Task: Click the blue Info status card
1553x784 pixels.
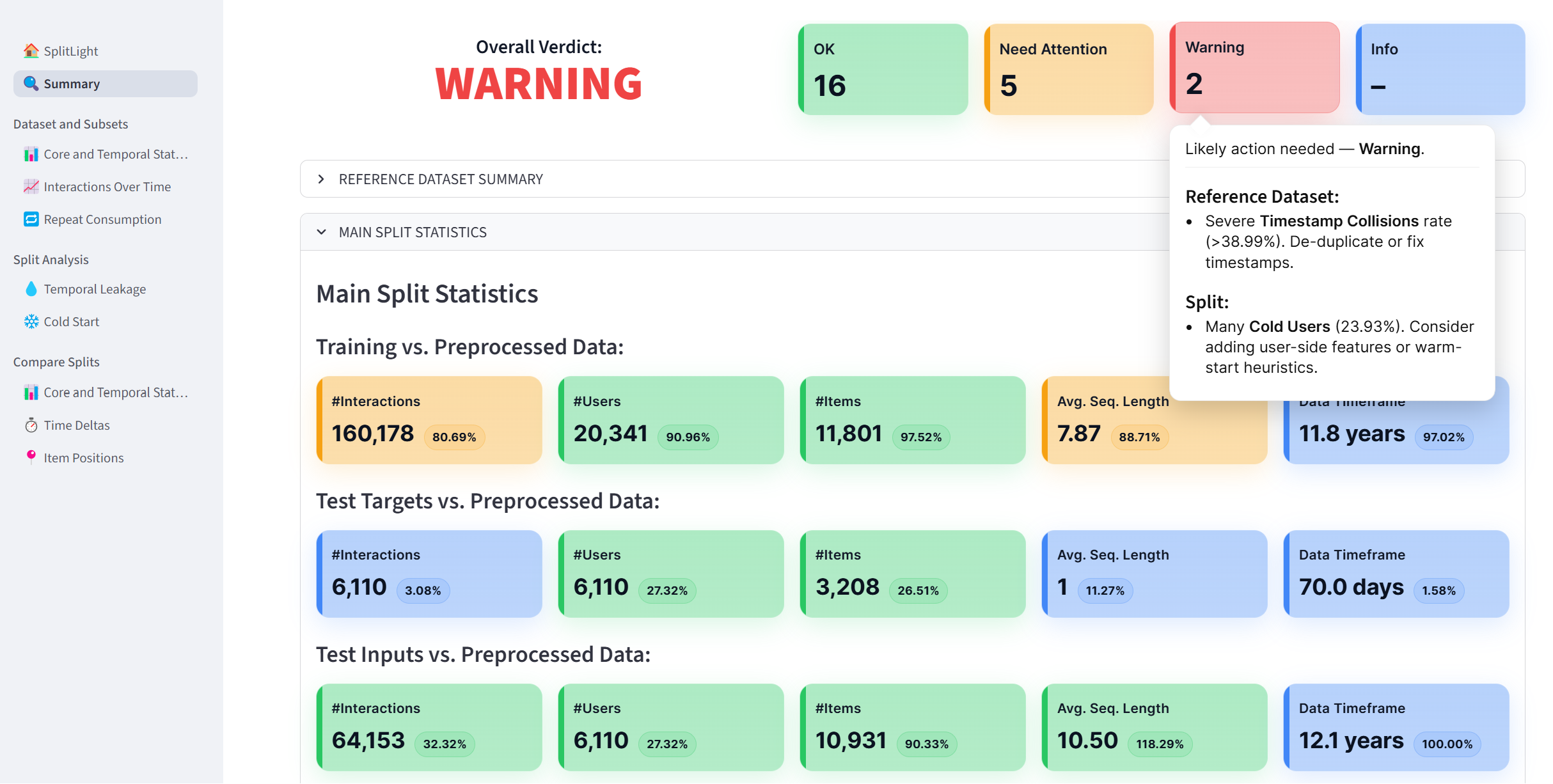Action: coord(1440,69)
